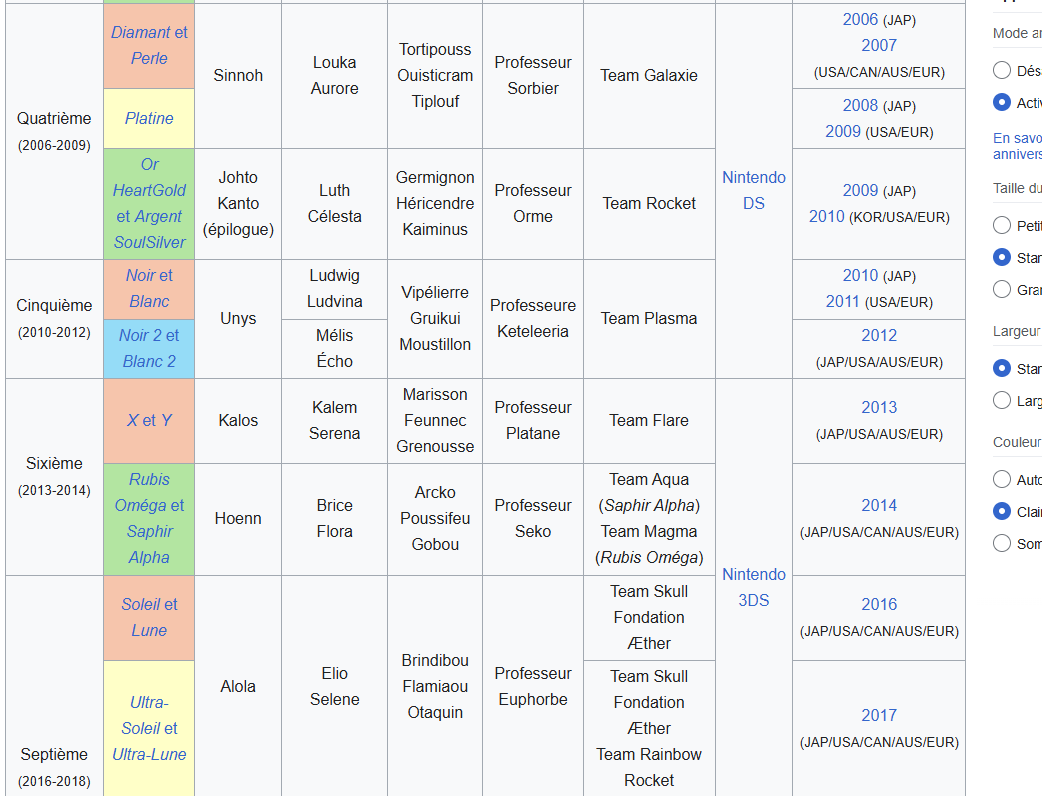Choose the 'Stan…' text size radio
Screen dimensions: 1042x796
point(1001,257)
